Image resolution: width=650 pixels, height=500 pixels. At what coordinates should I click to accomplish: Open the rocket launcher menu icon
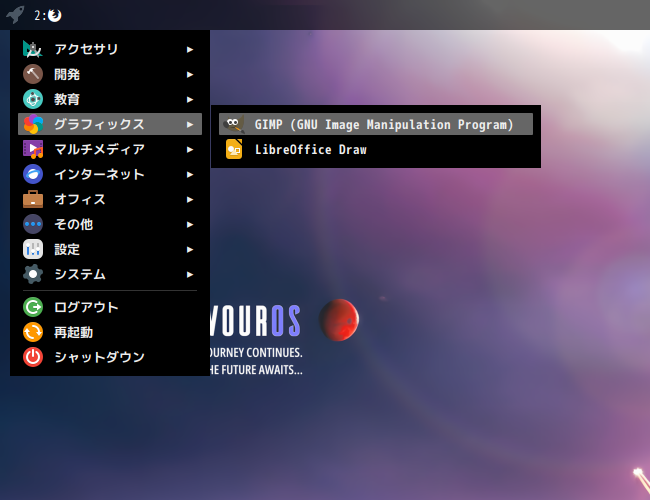(x=15, y=15)
